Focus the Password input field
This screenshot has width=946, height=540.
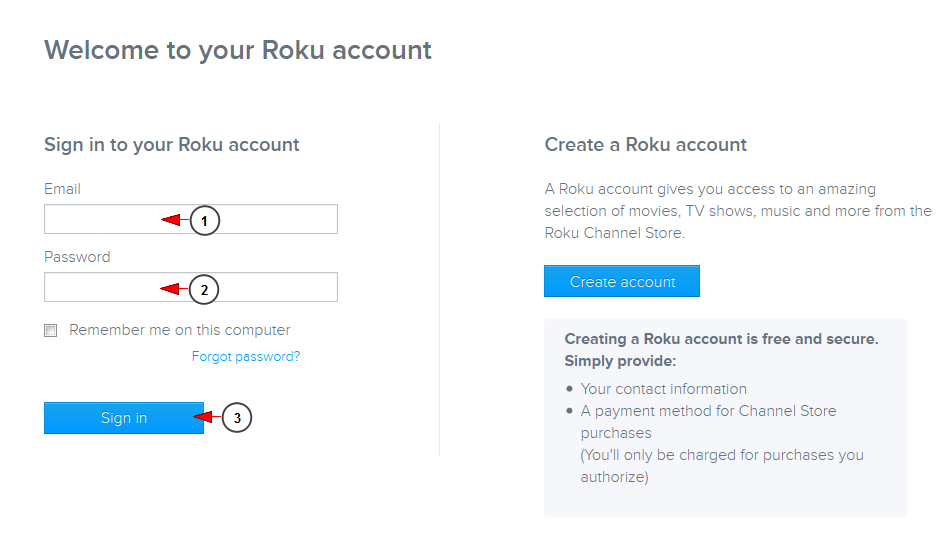pos(191,287)
